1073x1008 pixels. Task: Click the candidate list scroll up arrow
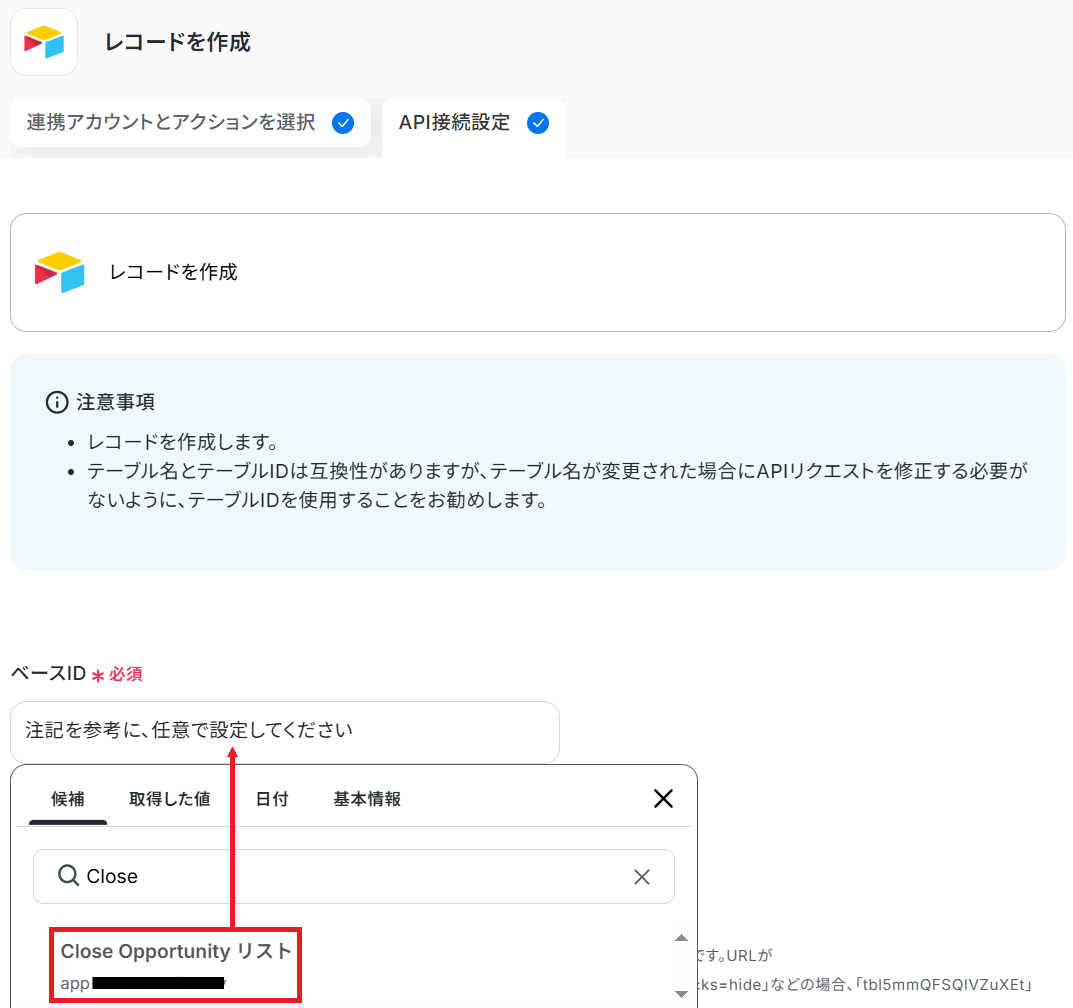click(x=681, y=938)
